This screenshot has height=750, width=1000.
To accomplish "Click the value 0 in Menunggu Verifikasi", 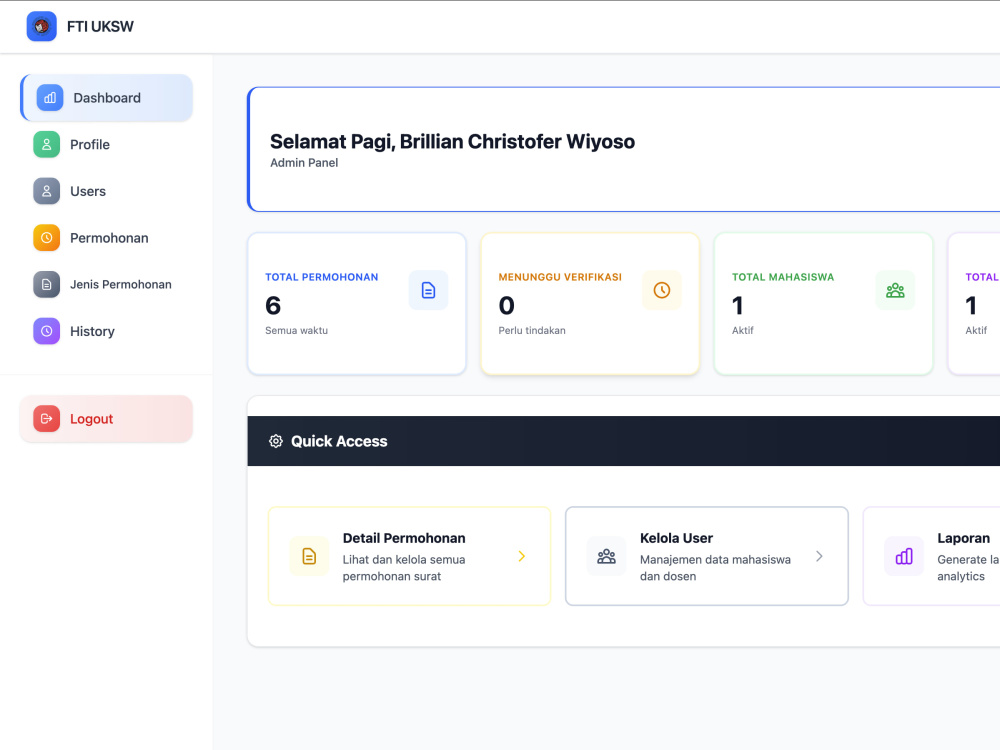I will click(506, 305).
